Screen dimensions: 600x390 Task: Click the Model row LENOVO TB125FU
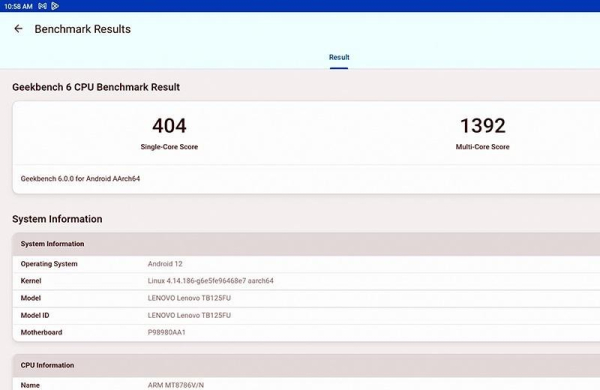coord(306,298)
